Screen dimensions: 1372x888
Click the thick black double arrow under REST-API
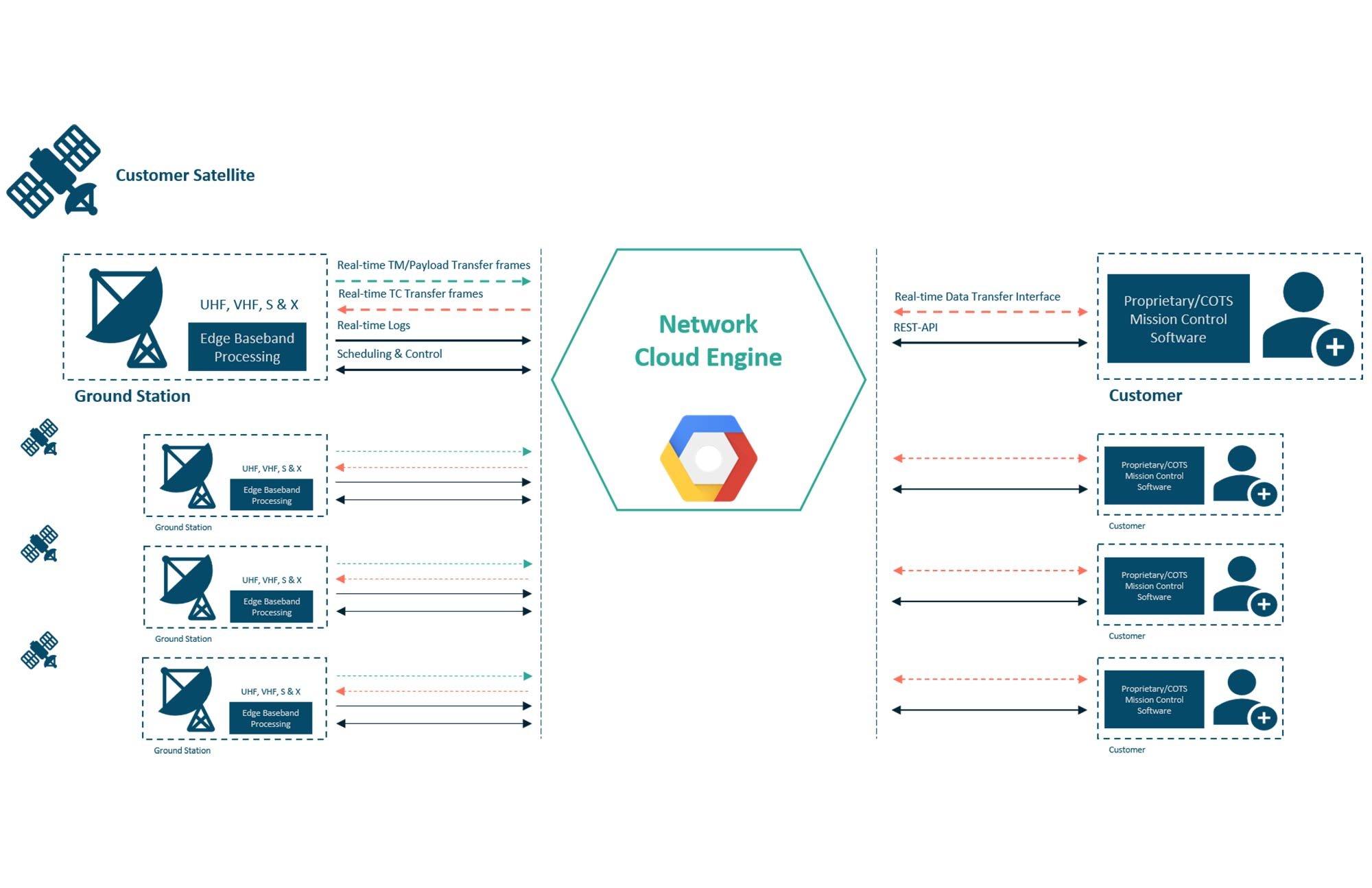(990, 342)
